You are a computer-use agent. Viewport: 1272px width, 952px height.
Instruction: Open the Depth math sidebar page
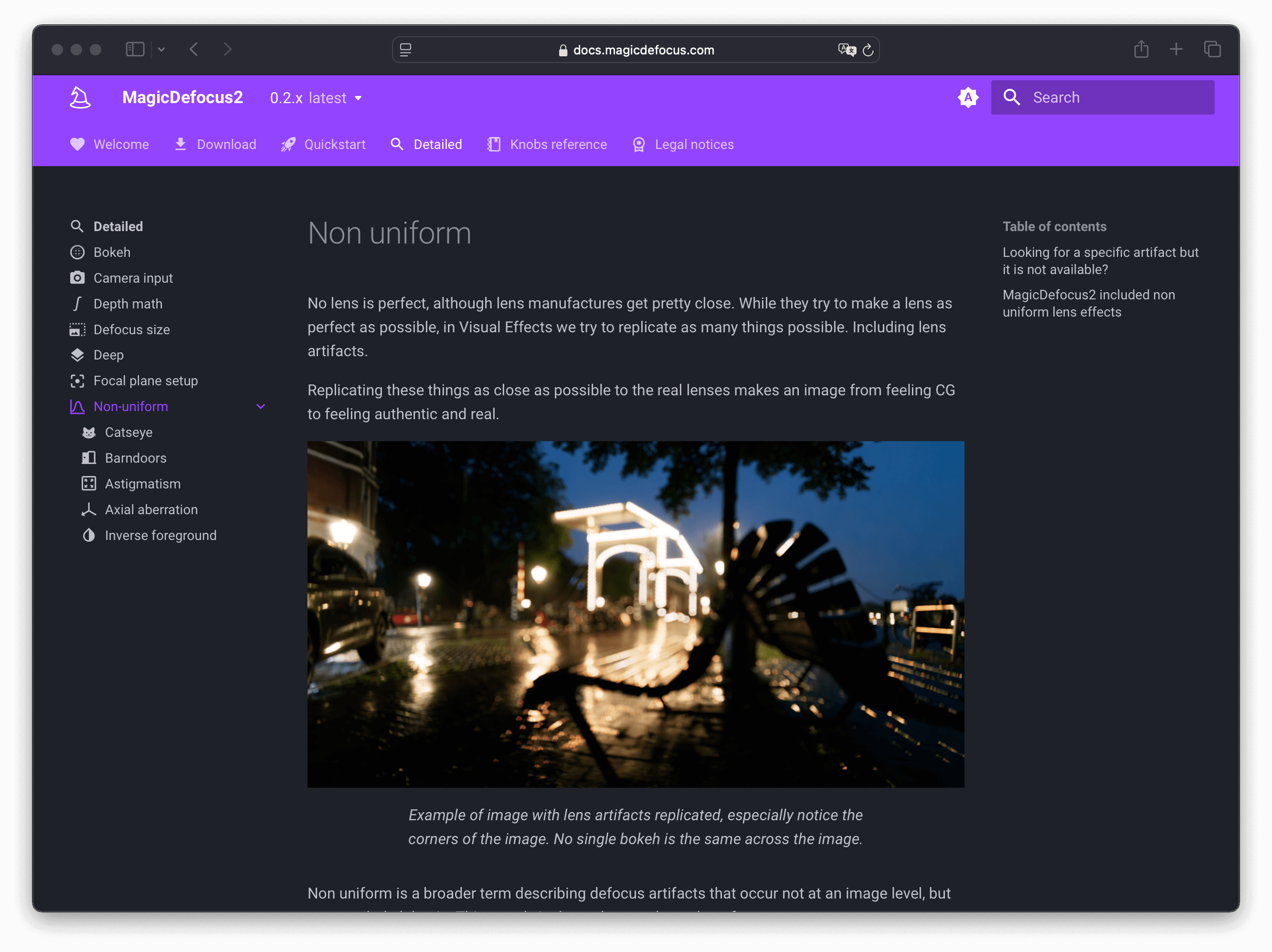click(127, 304)
